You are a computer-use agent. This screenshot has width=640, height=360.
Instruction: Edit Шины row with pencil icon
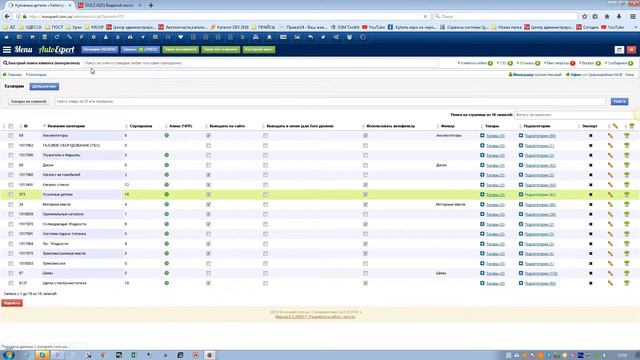610,273
